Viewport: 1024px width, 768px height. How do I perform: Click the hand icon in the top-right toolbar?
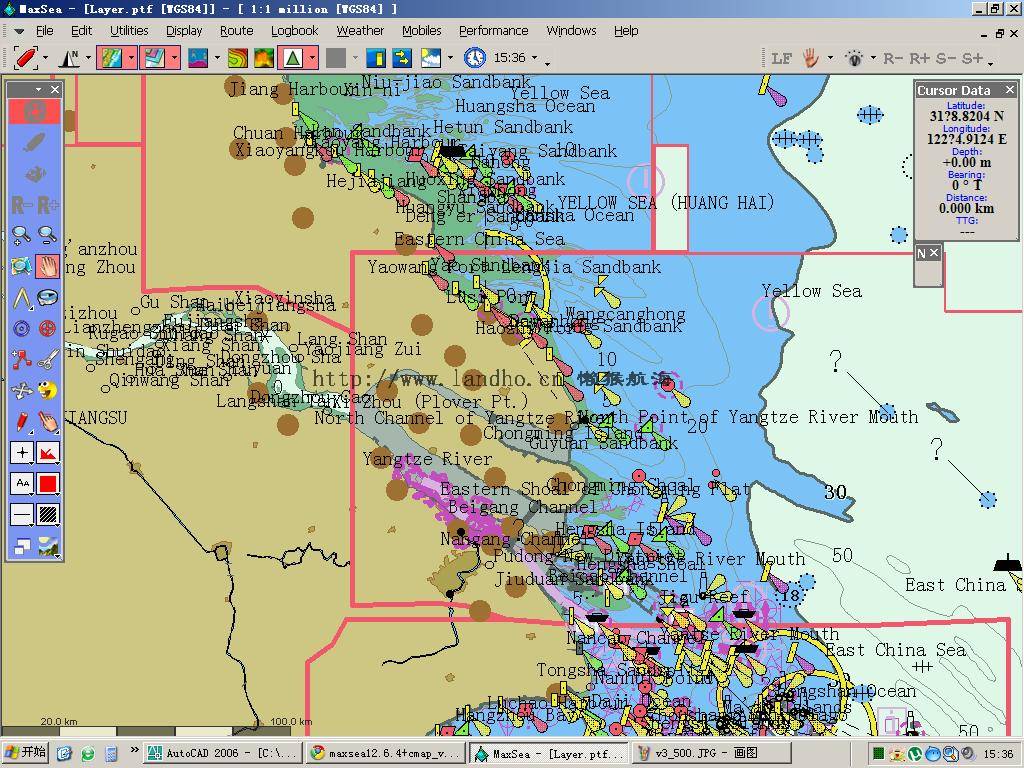[811, 57]
